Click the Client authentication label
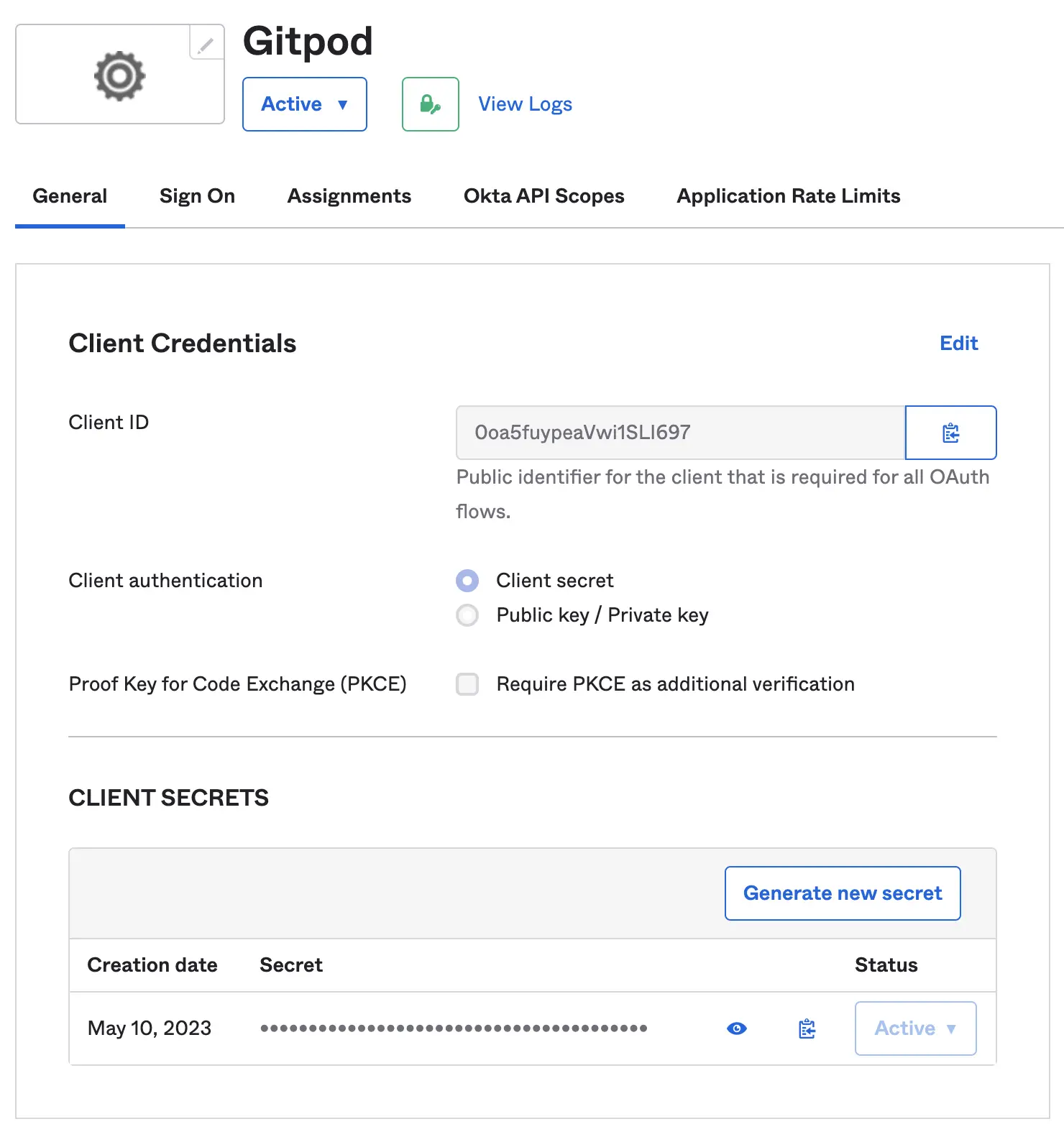The image size is (1064, 1137). tap(166, 581)
